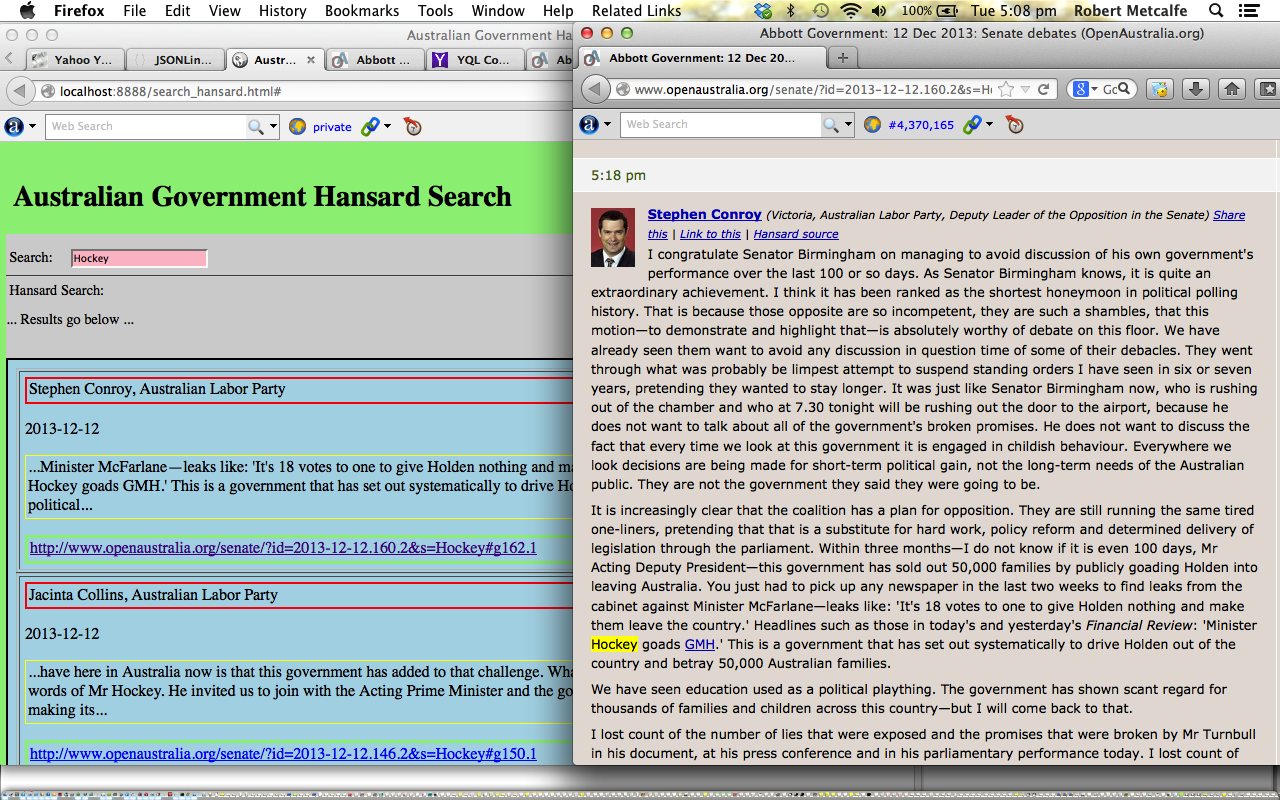Open the 2013-12-12.160.2 Hansard result link
Viewport: 1280px width, 800px height.
coord(283,548)
